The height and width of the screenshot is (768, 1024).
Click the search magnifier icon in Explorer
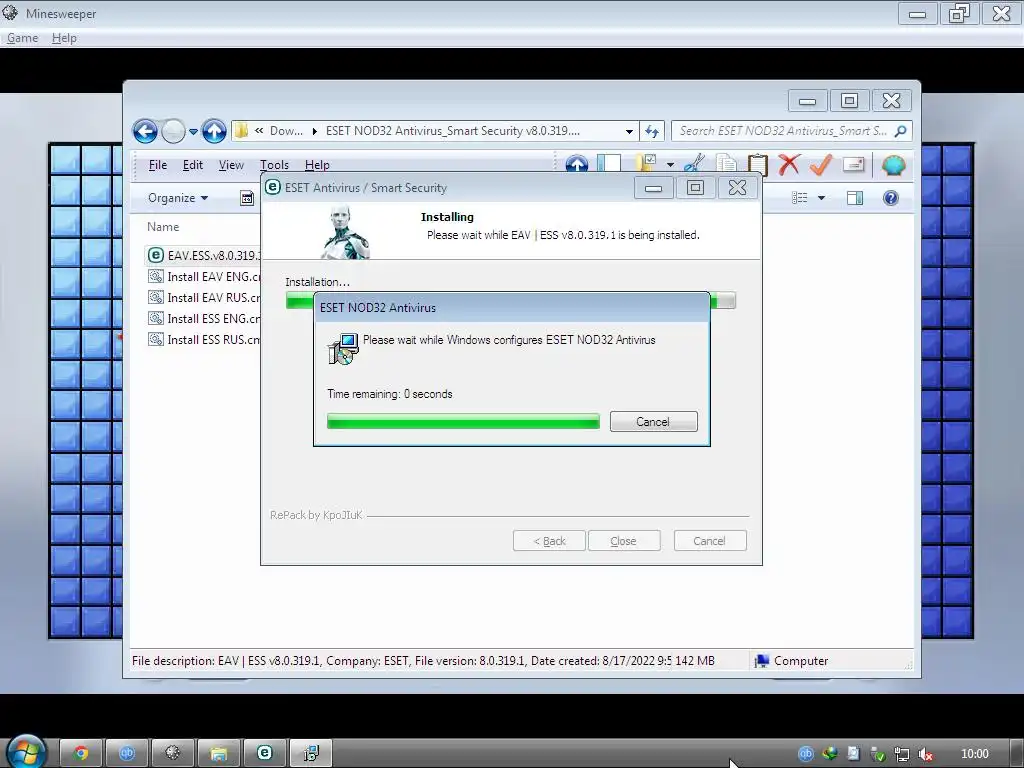point(901,131)
